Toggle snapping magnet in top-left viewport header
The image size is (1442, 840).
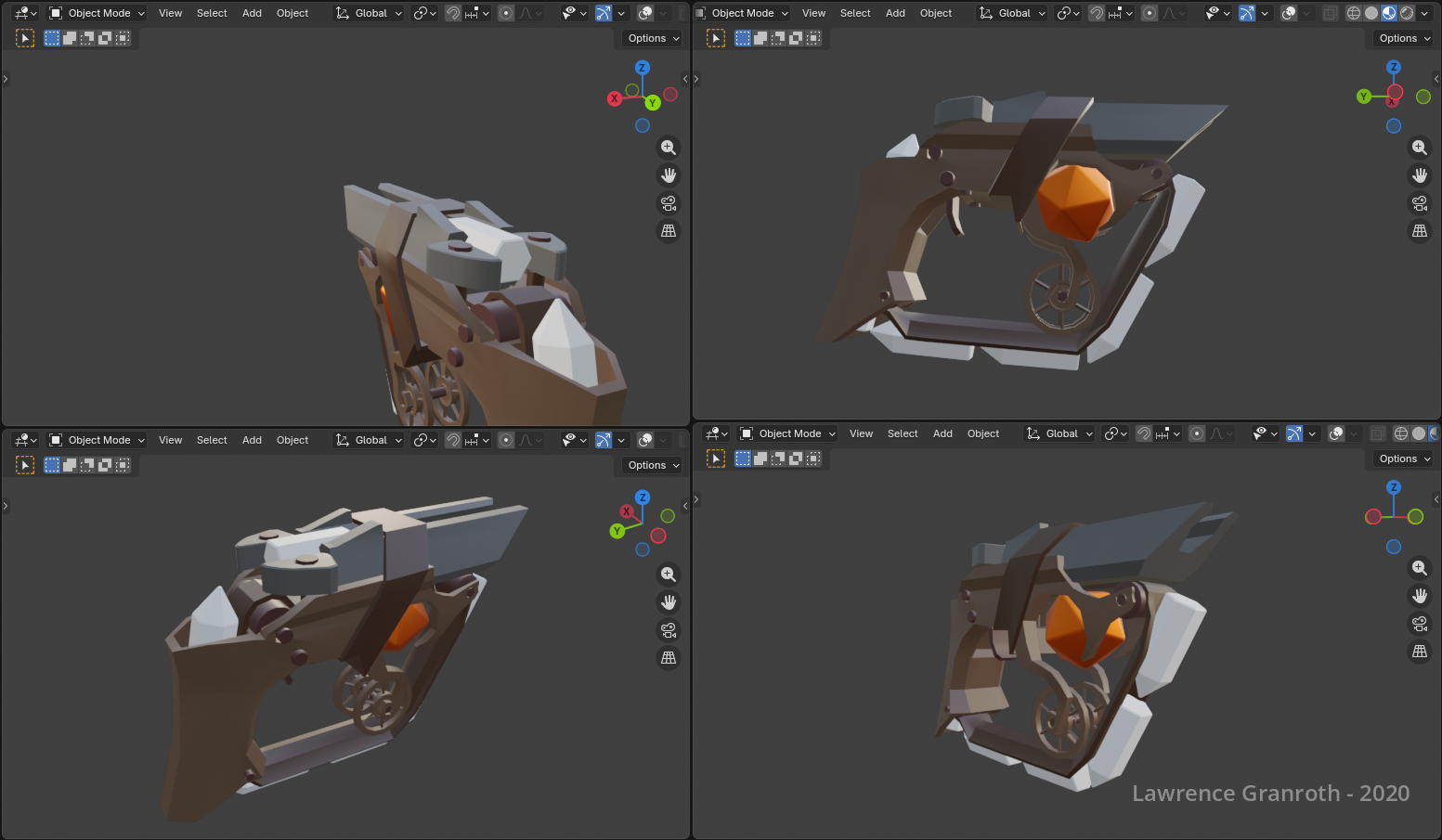[x=452, y=13]
